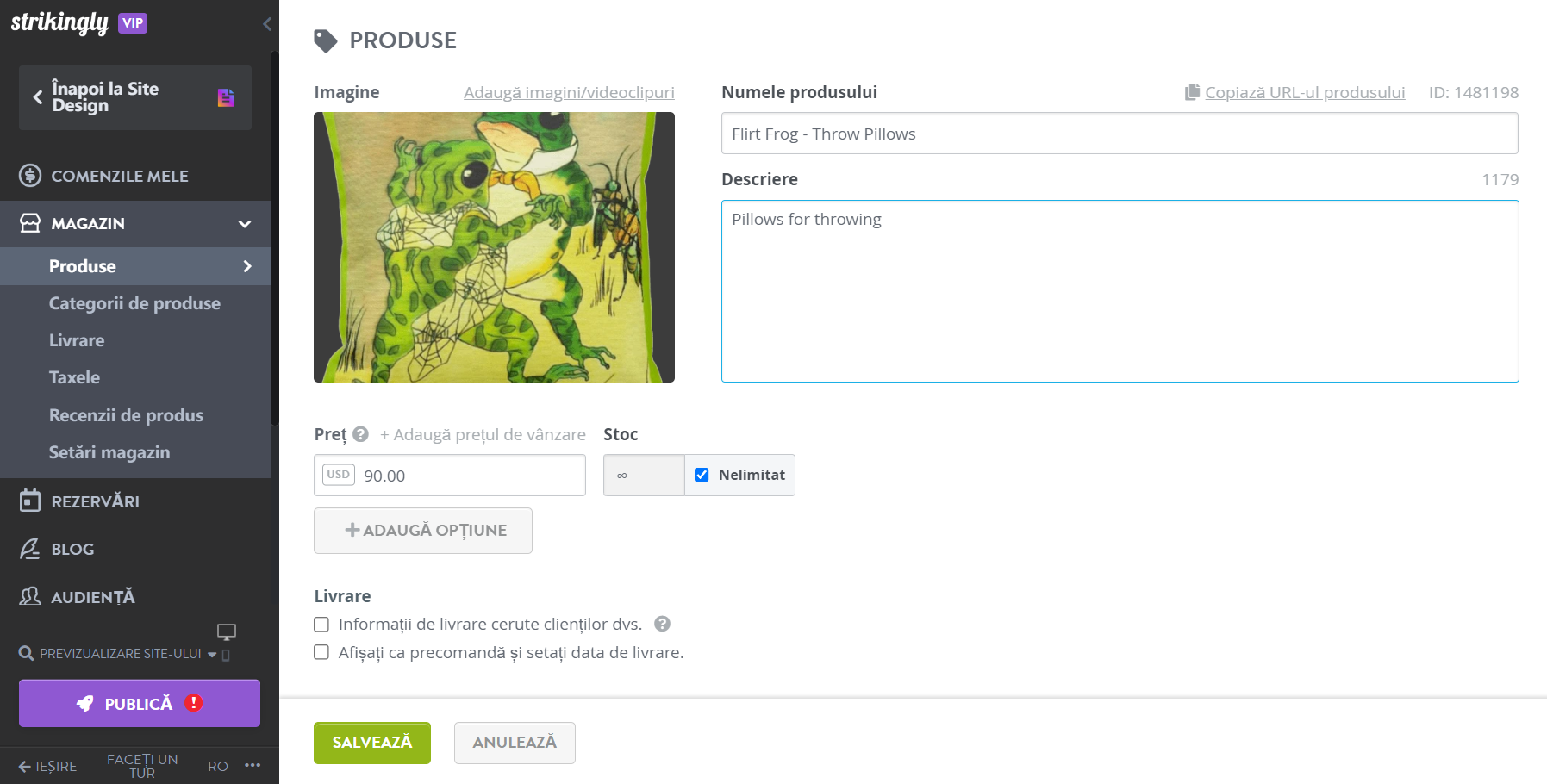The image size is (1547, 784).
Task: Open the site document icon beside Design
Action: (226, 97)
